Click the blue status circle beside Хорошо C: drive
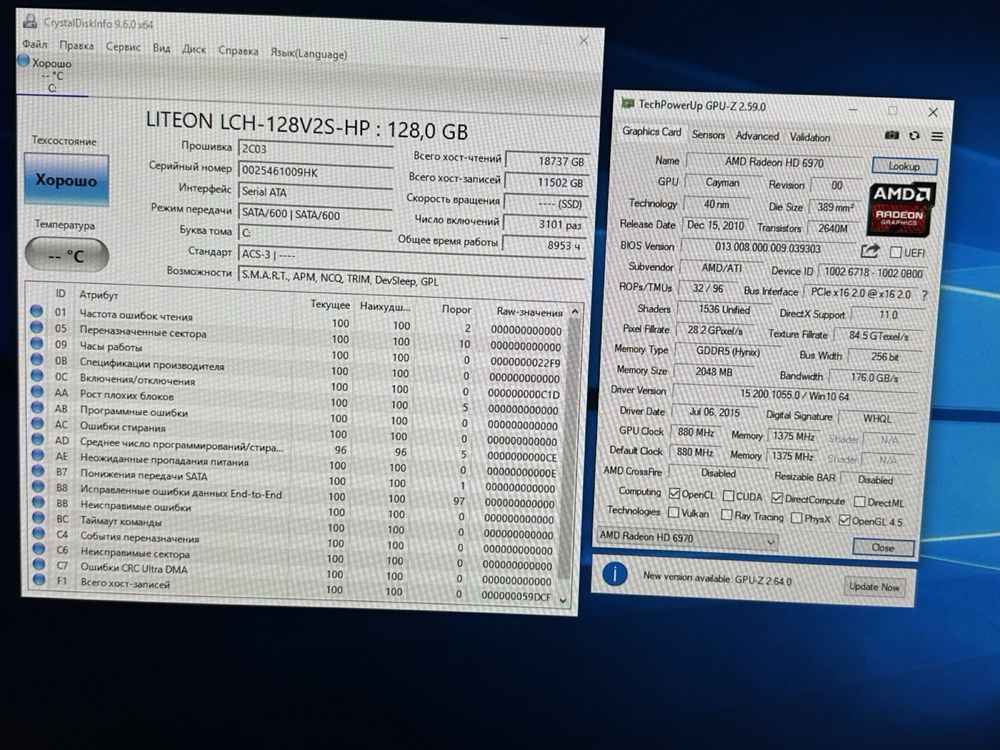 (x=24, y=61)
